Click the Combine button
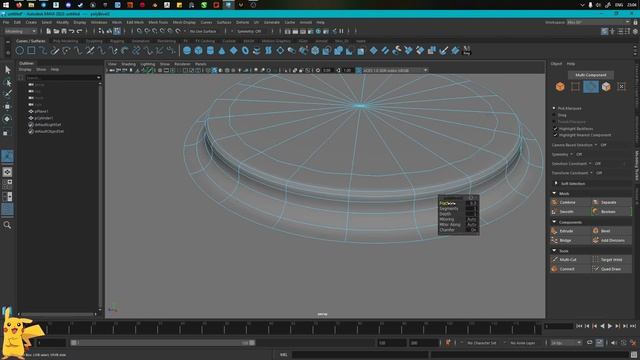Screen dimensions: 640x360 click(570, 202)
